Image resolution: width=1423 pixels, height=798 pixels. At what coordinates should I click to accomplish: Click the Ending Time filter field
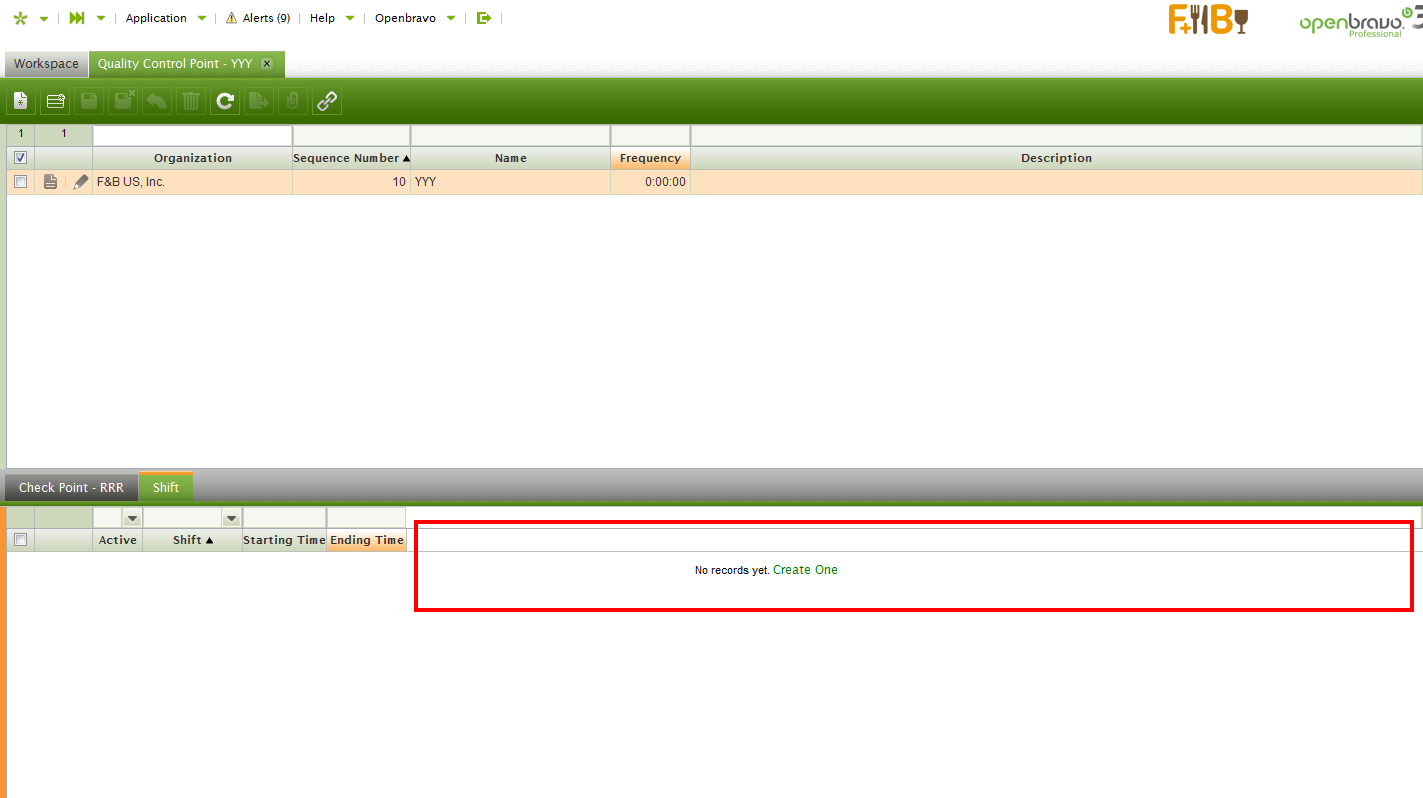pyautogui.click(x=366, y=518)
